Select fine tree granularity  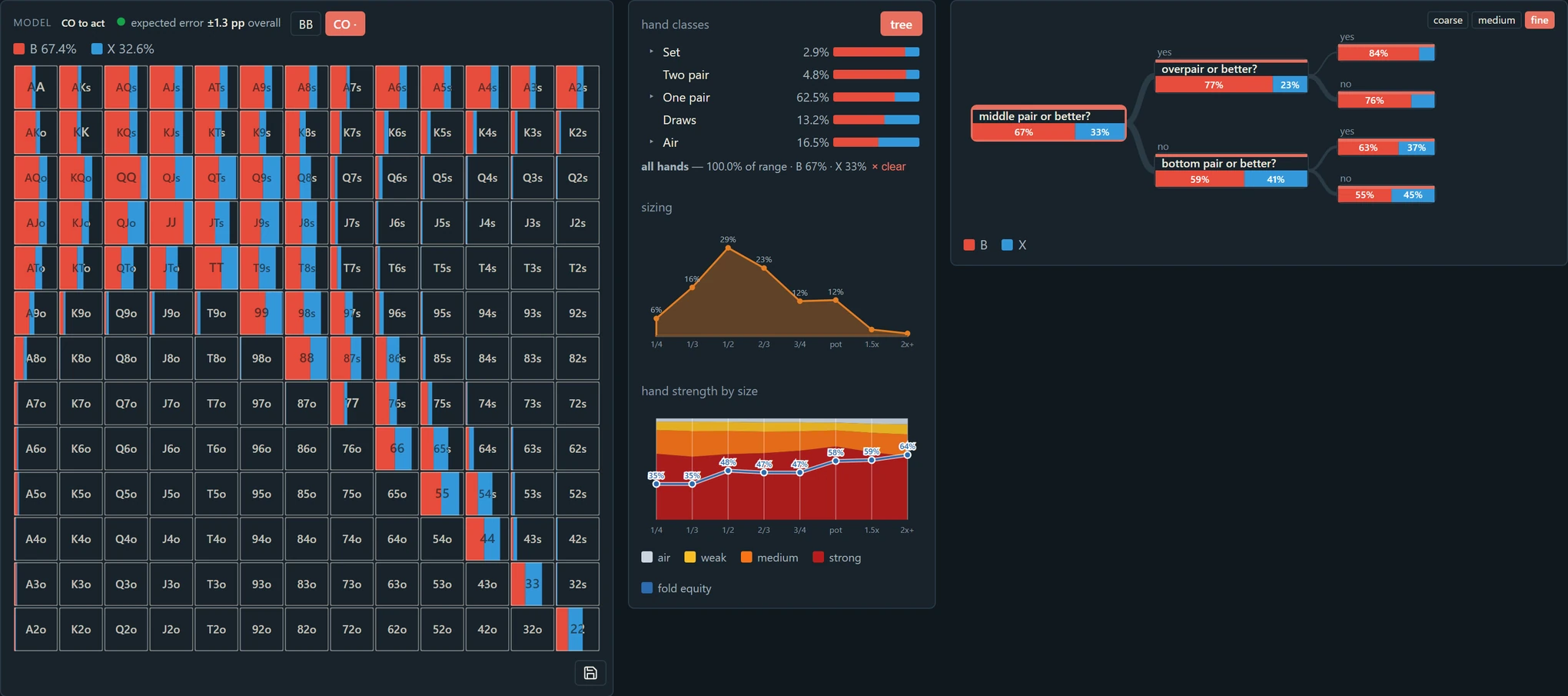click(x=1540, y=20)
